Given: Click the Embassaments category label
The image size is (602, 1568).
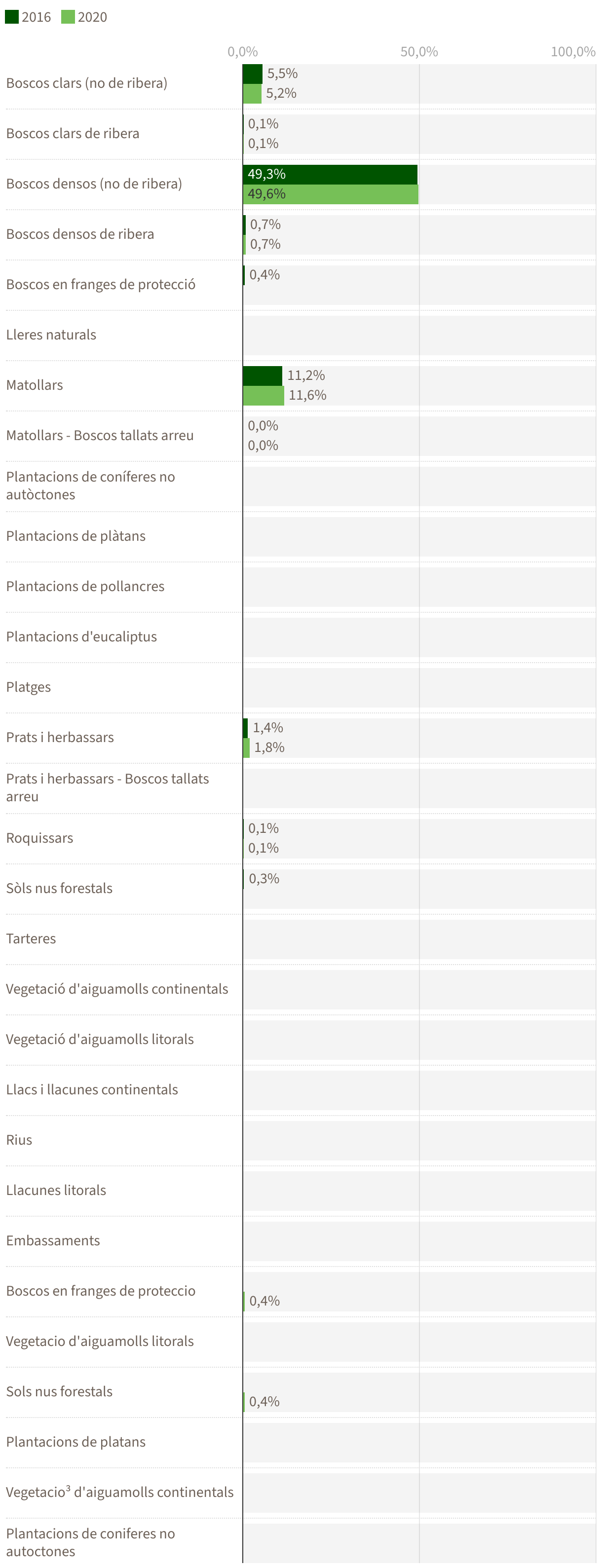Looking at the screenshot, I should [x=53, y=1240].
